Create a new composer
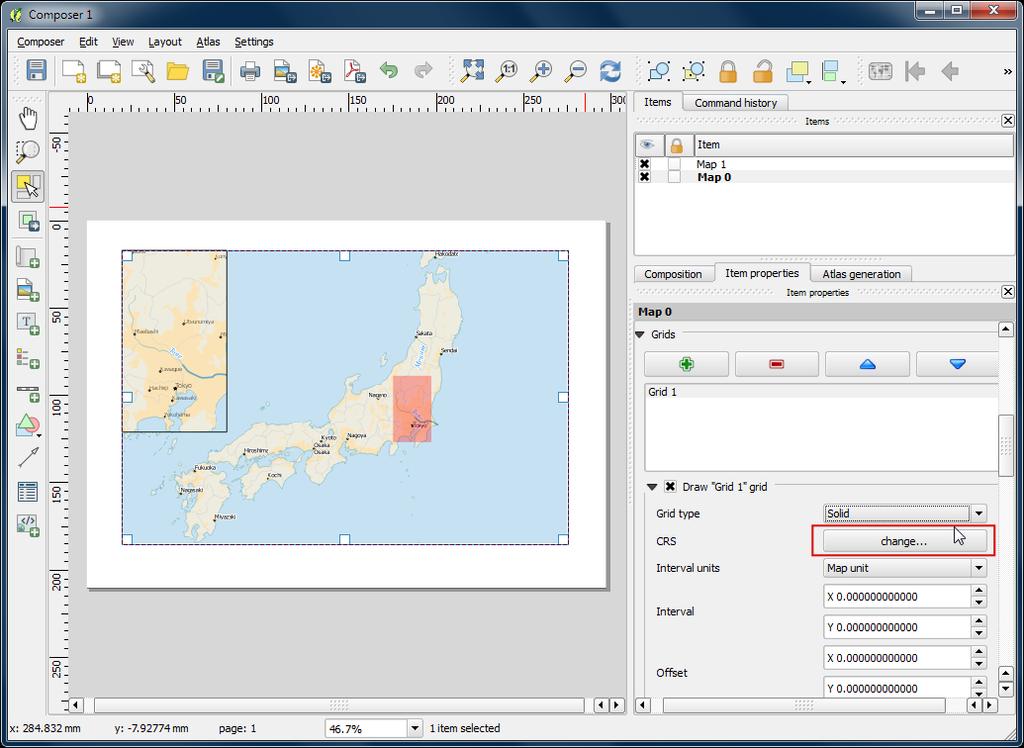Image resolution: width=1024 pixels, height=748 pixels. click(74, 71)
